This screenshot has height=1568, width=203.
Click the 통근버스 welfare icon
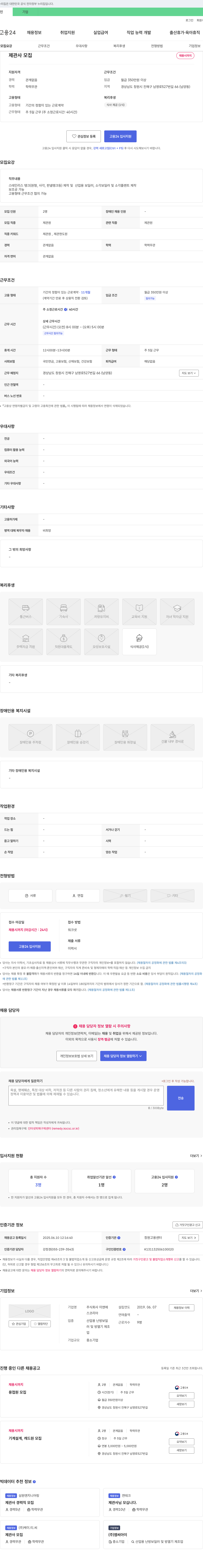(26, 612)
